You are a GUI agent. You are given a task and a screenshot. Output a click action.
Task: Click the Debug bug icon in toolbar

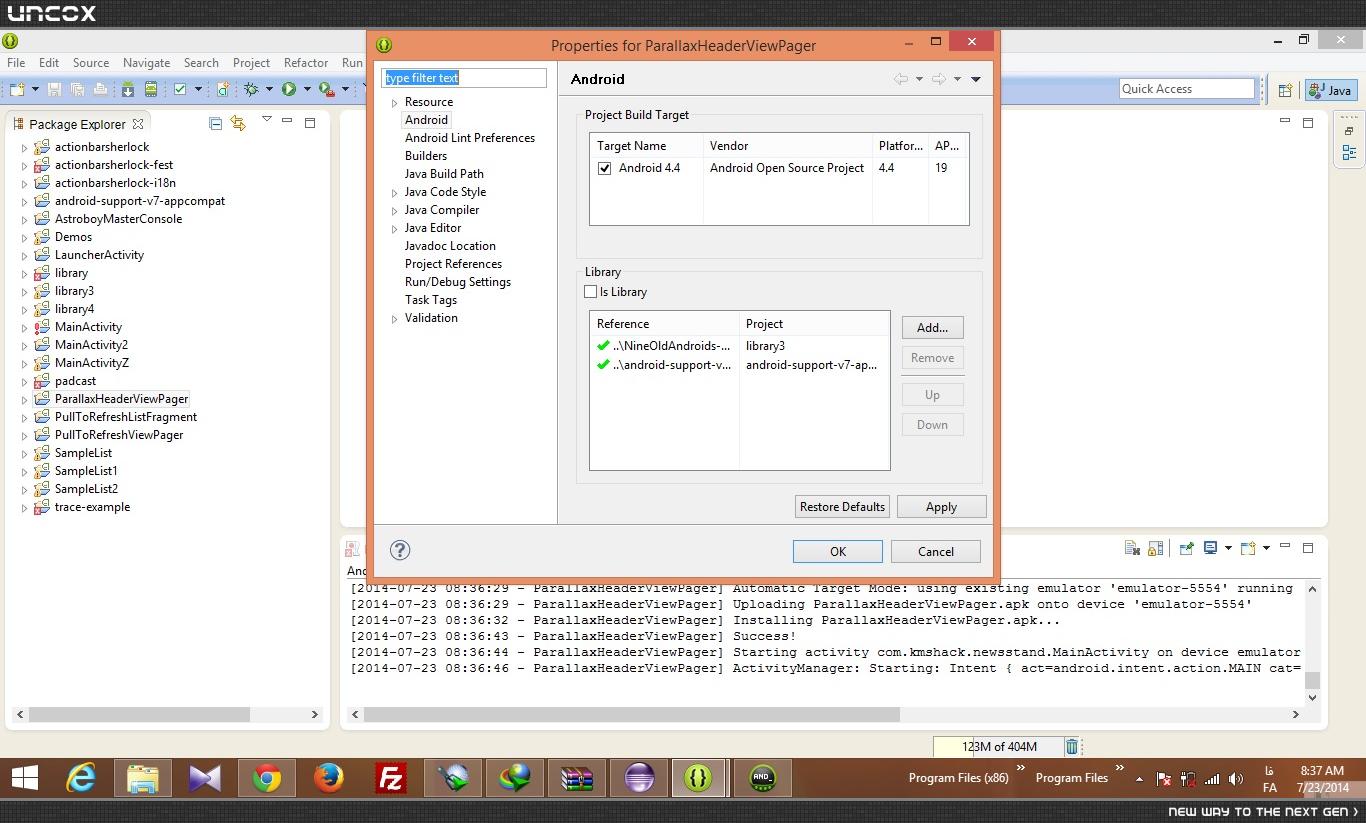coord(251,89)
